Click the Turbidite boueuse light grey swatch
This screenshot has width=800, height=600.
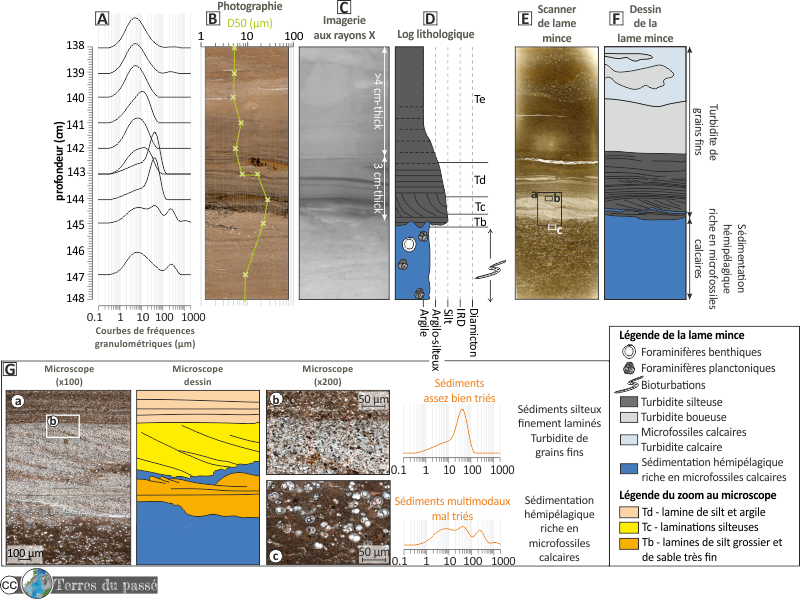click(629, 417)
